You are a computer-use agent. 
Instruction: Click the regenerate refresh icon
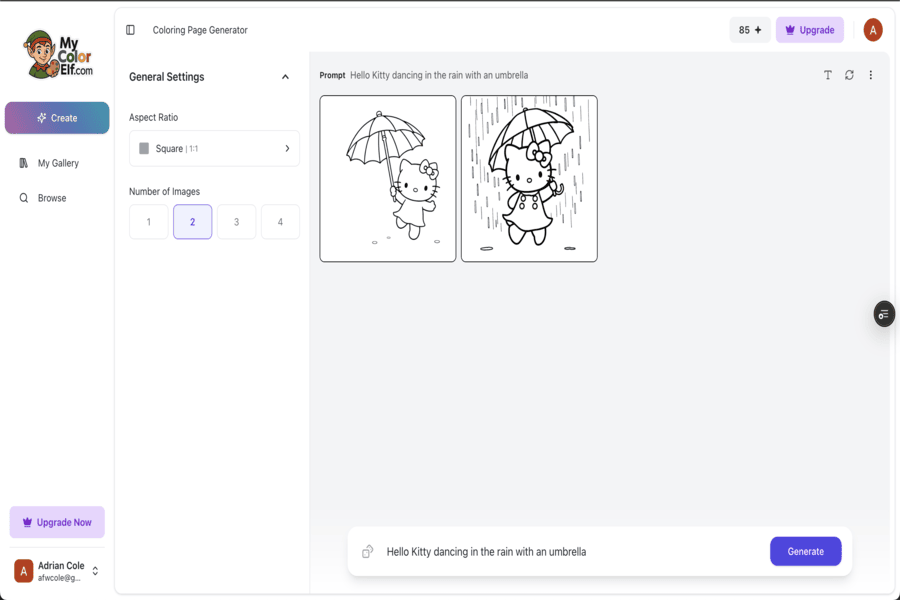point(849,75)
